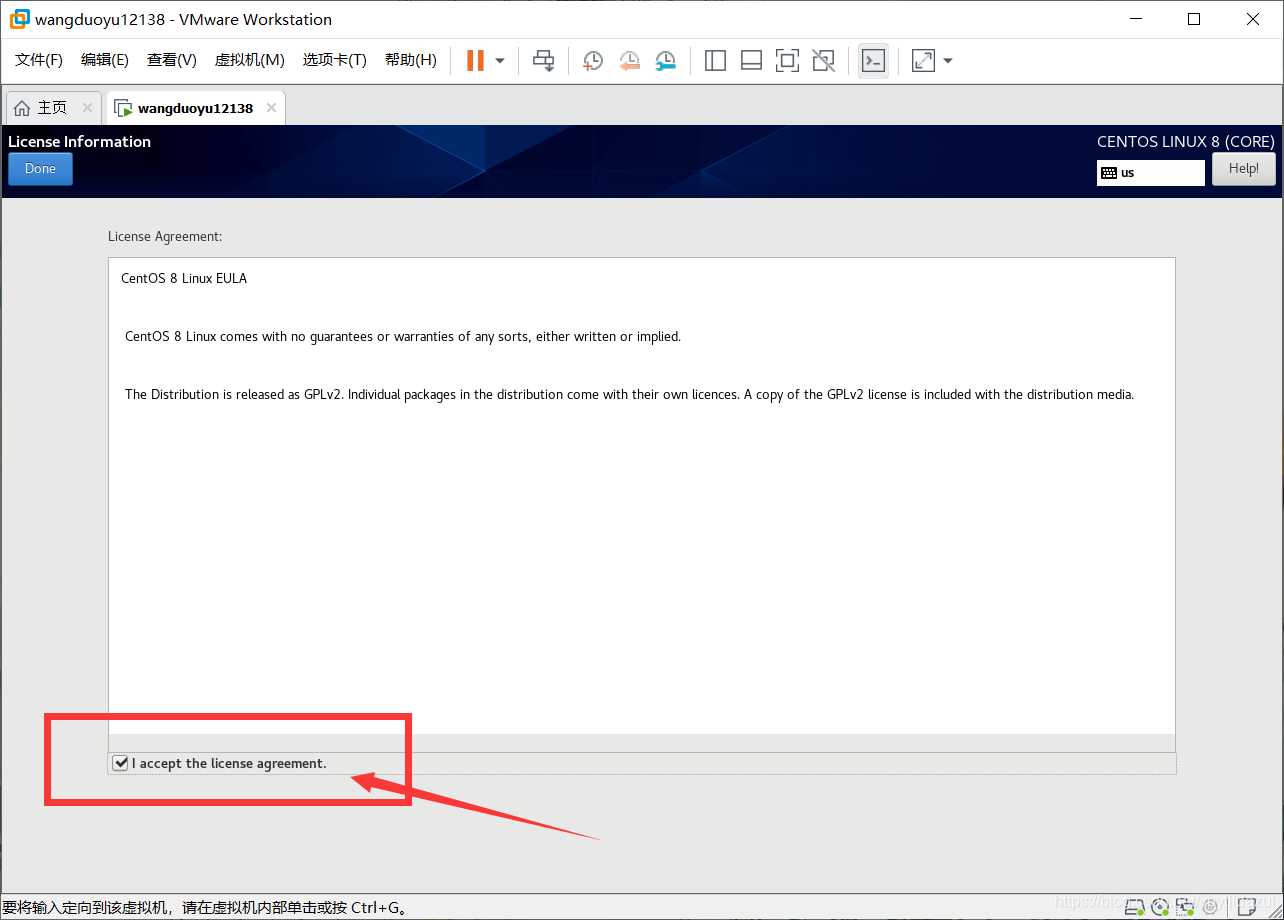Click the stretch guest display icon
The height and width of the screenshot is (920, 1284).
click(x=923, y=60)
